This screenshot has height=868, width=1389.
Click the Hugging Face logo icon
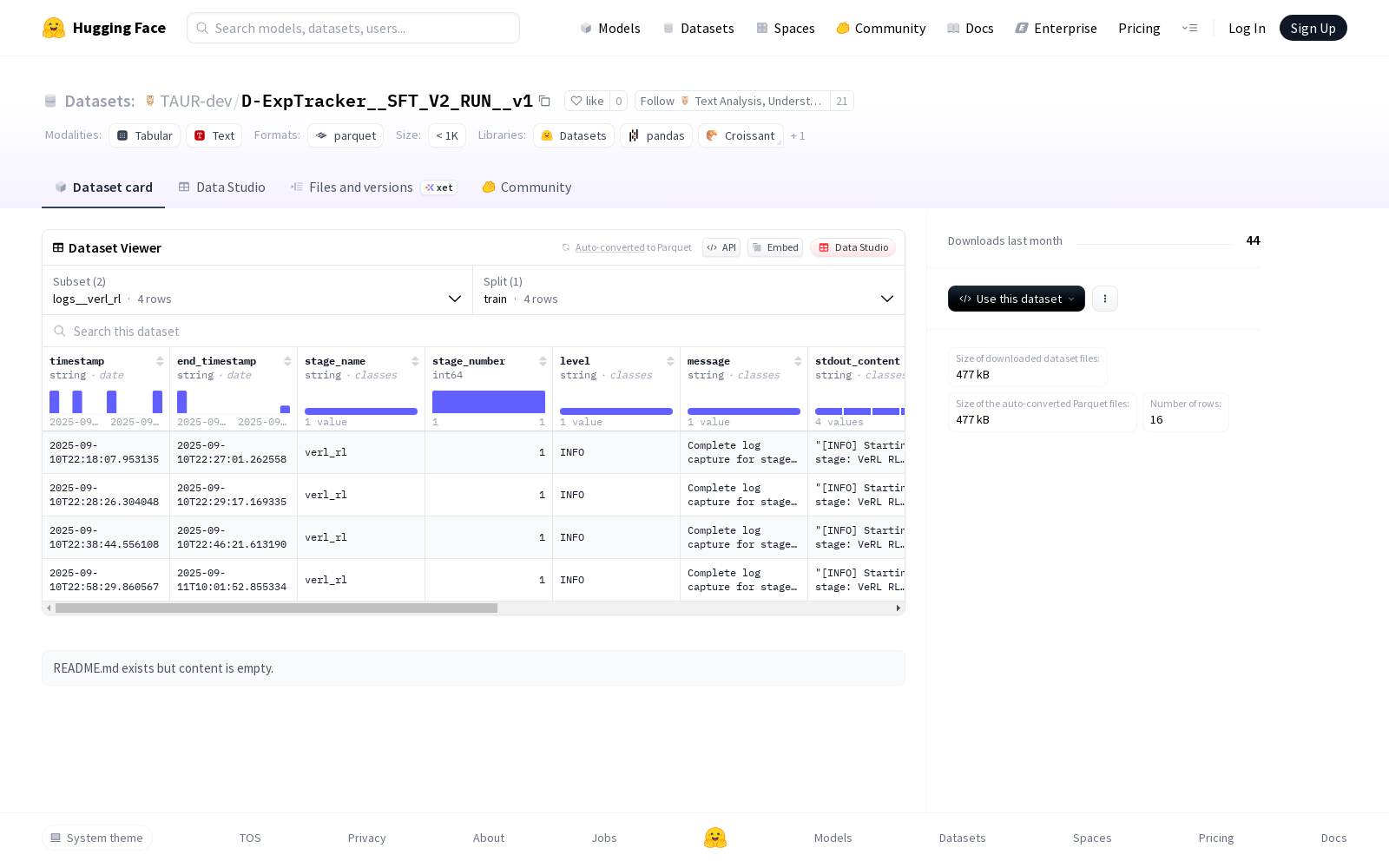tap(54, 28)
